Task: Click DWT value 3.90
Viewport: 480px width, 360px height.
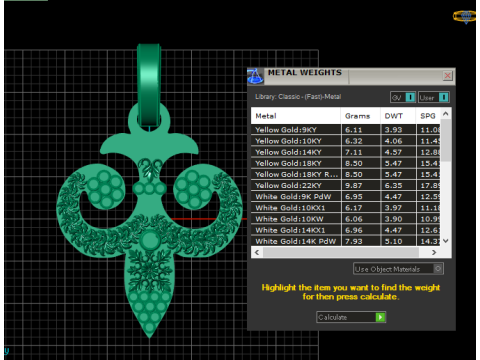Action: click(393, 219)
